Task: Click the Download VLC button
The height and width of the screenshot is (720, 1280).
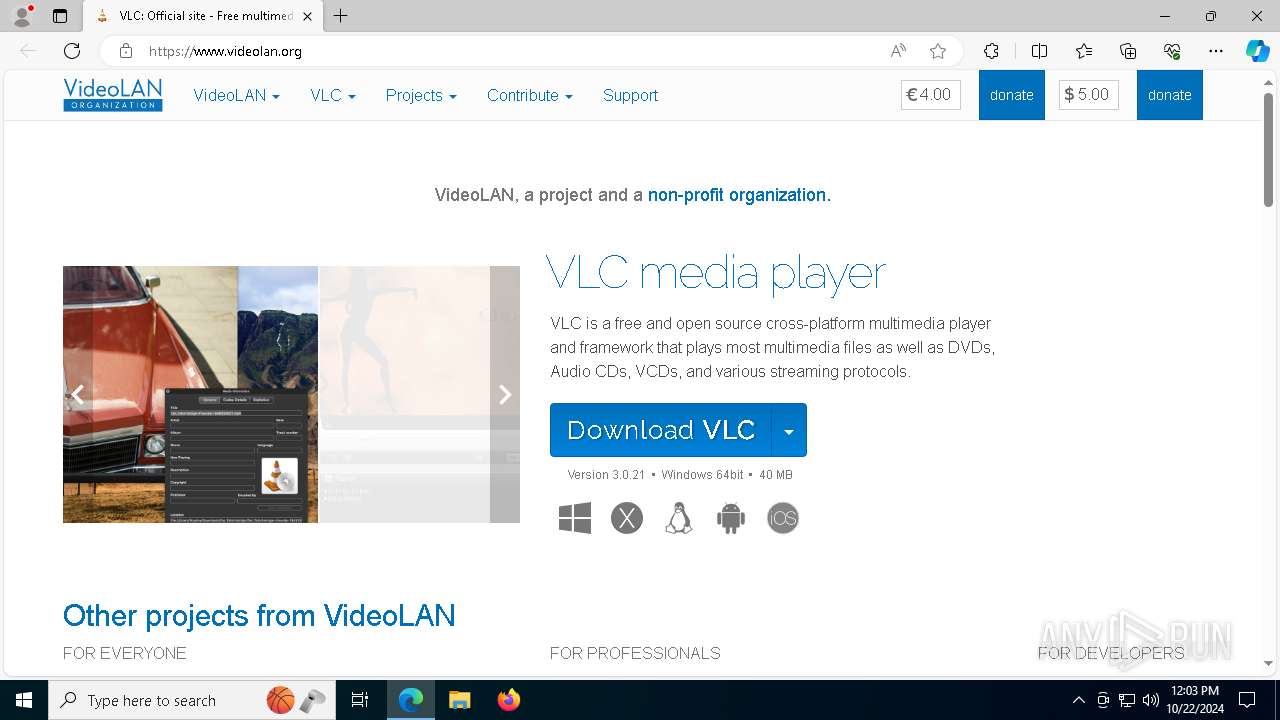Action: click(661, 430)
